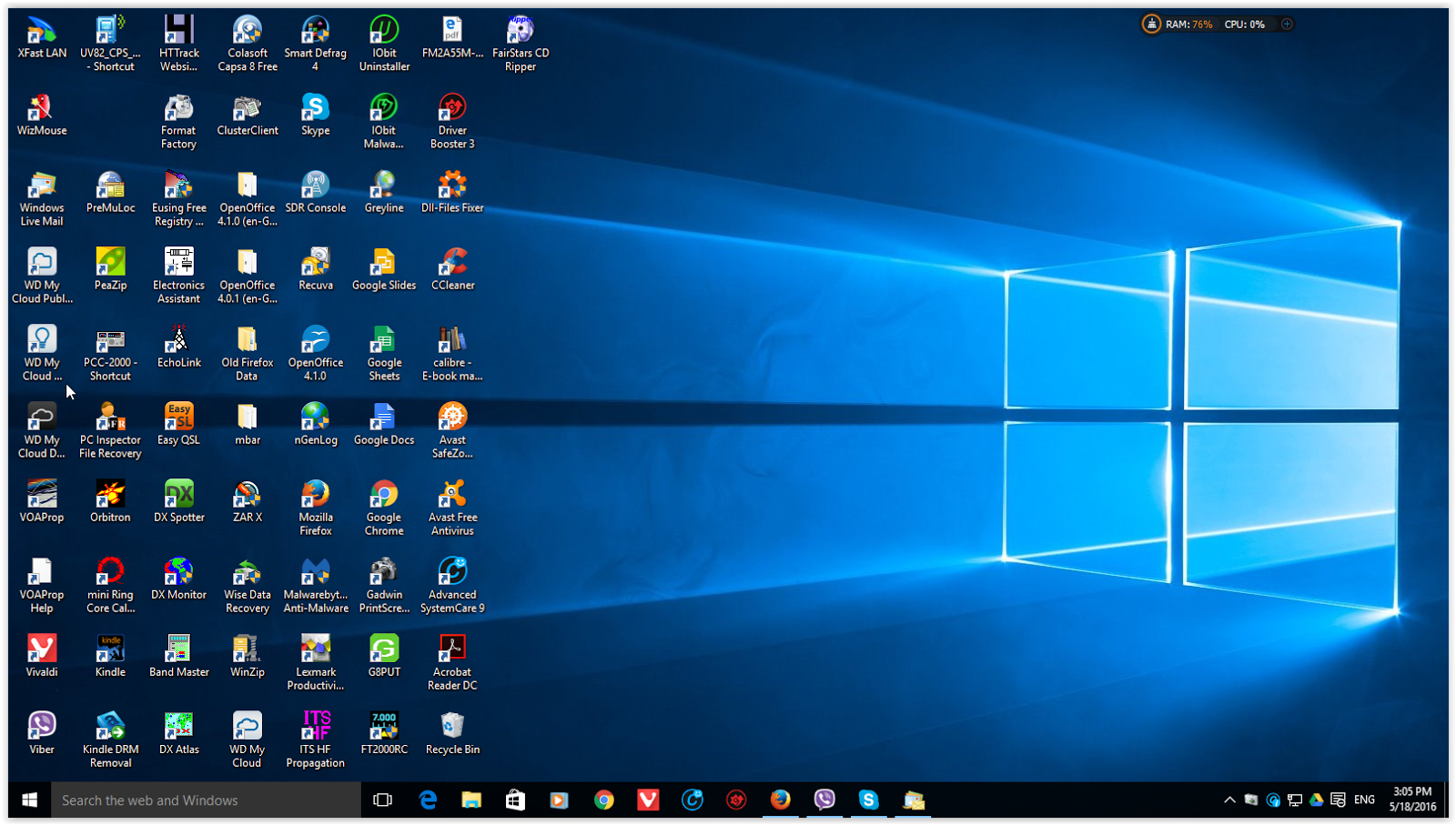Open Google Drive tray icon
The image size is (1456, 825).
(1316, 800)
